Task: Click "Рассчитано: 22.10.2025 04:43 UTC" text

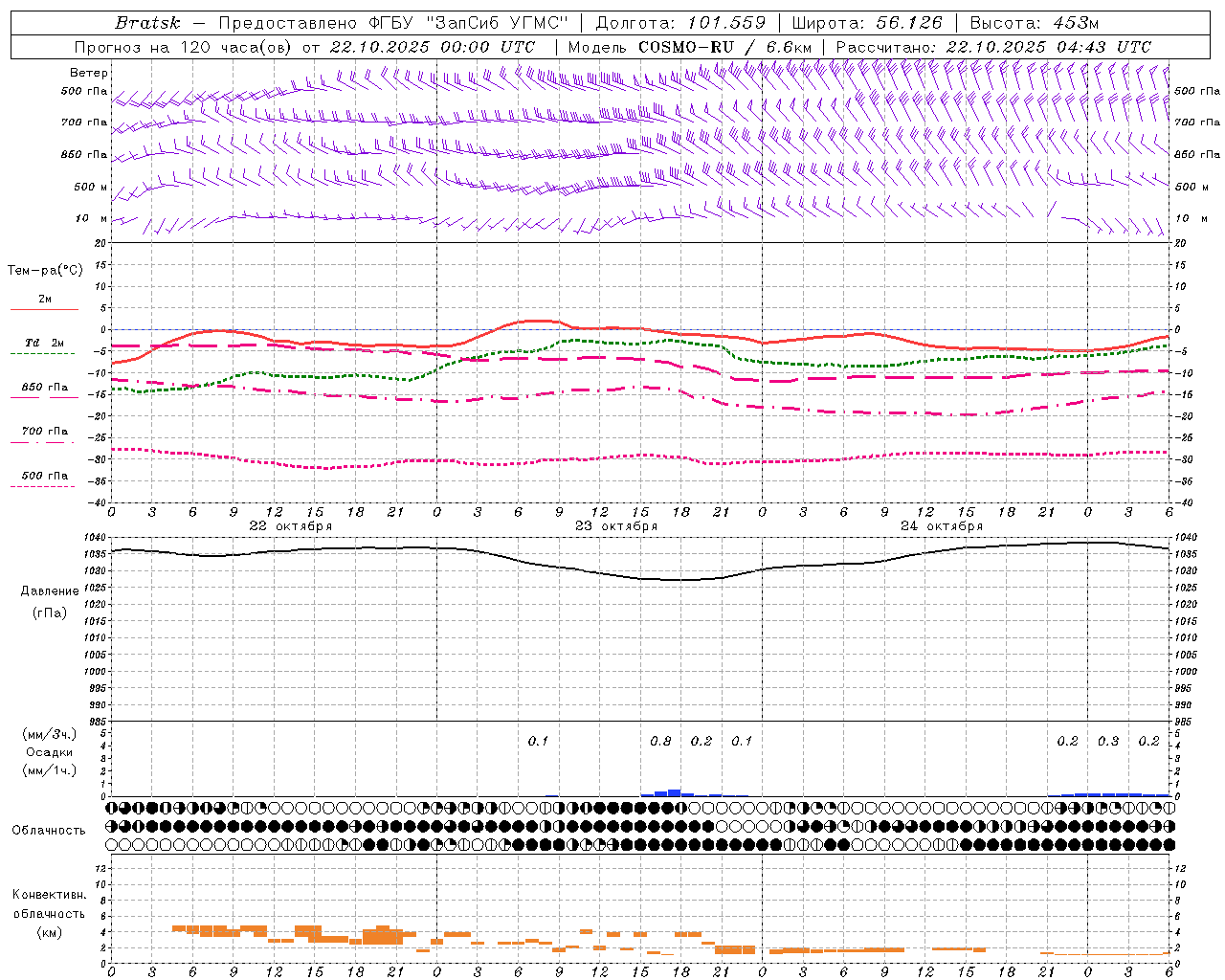Action: 993,47
